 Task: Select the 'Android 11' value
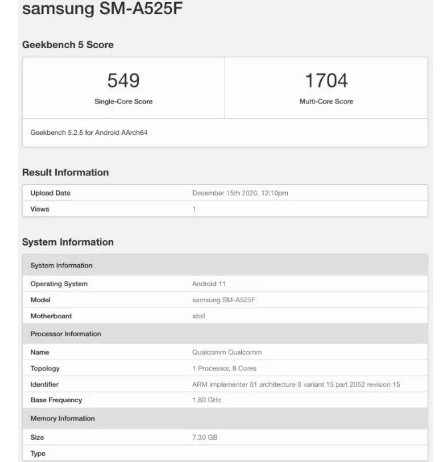coord(209,284)
